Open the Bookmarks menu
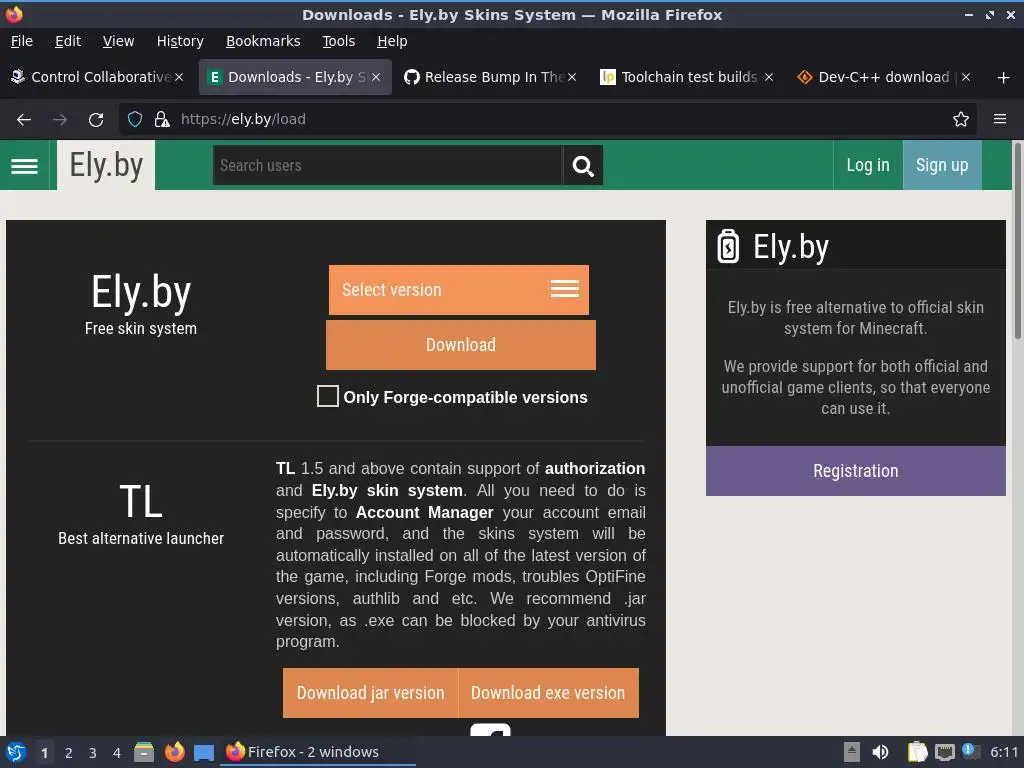The image size is (1024, 768). pos(263,41)
